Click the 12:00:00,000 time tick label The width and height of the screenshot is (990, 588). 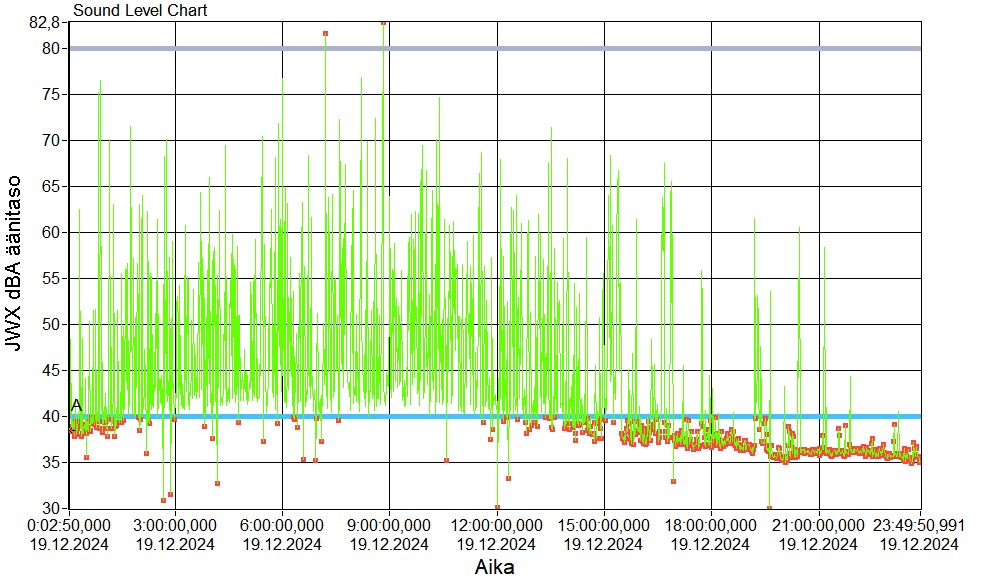(x=497, y=526)
